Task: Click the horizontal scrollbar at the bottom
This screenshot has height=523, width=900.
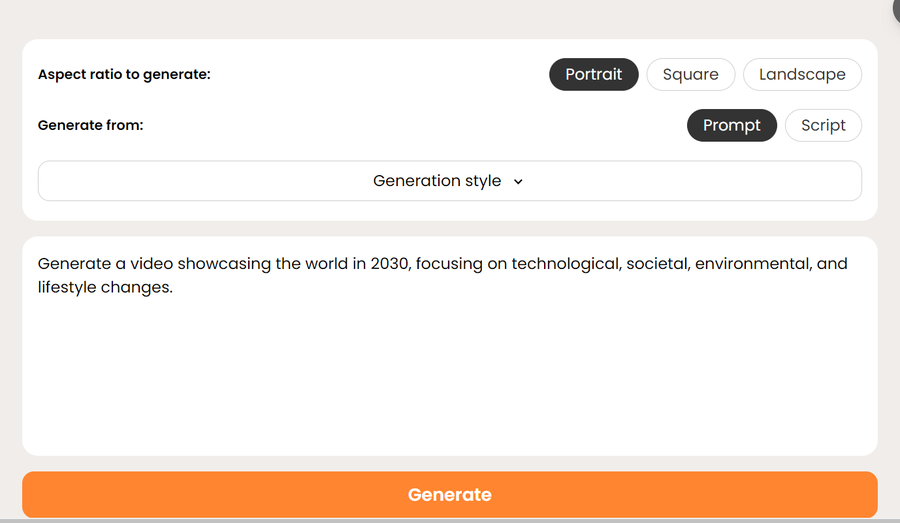Action: point(449,520)
